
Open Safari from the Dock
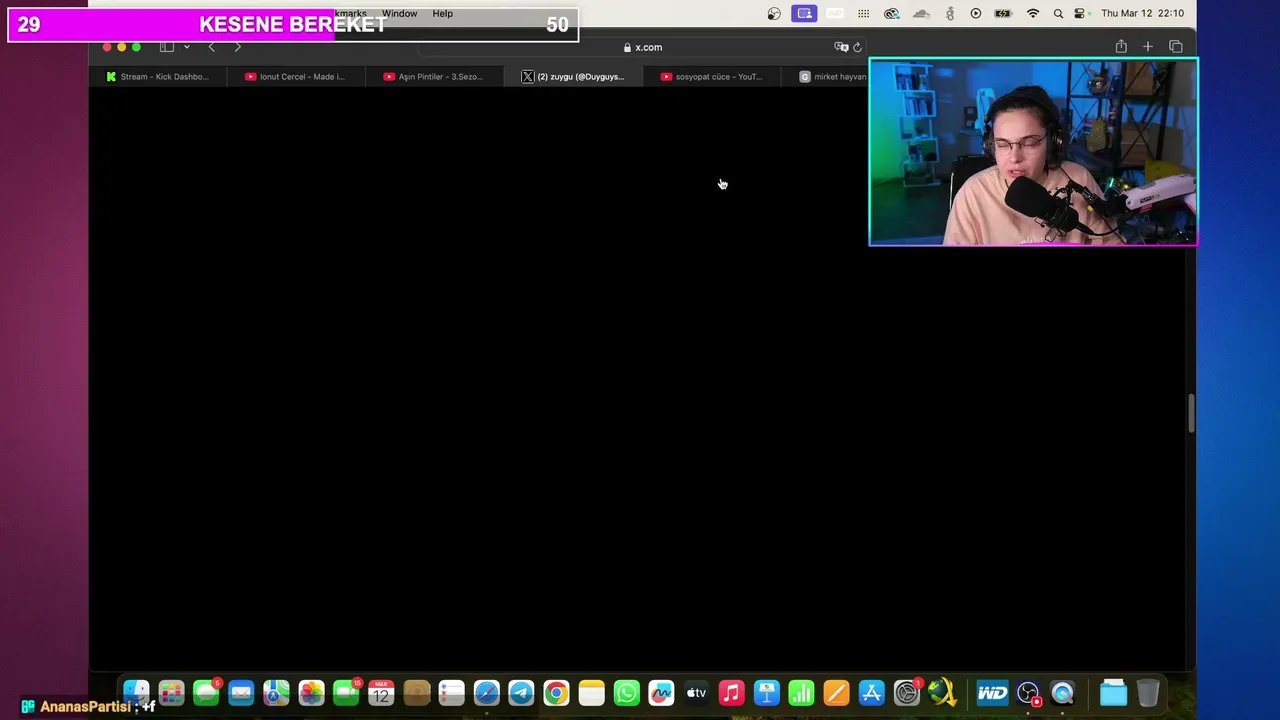coord(486,692)
